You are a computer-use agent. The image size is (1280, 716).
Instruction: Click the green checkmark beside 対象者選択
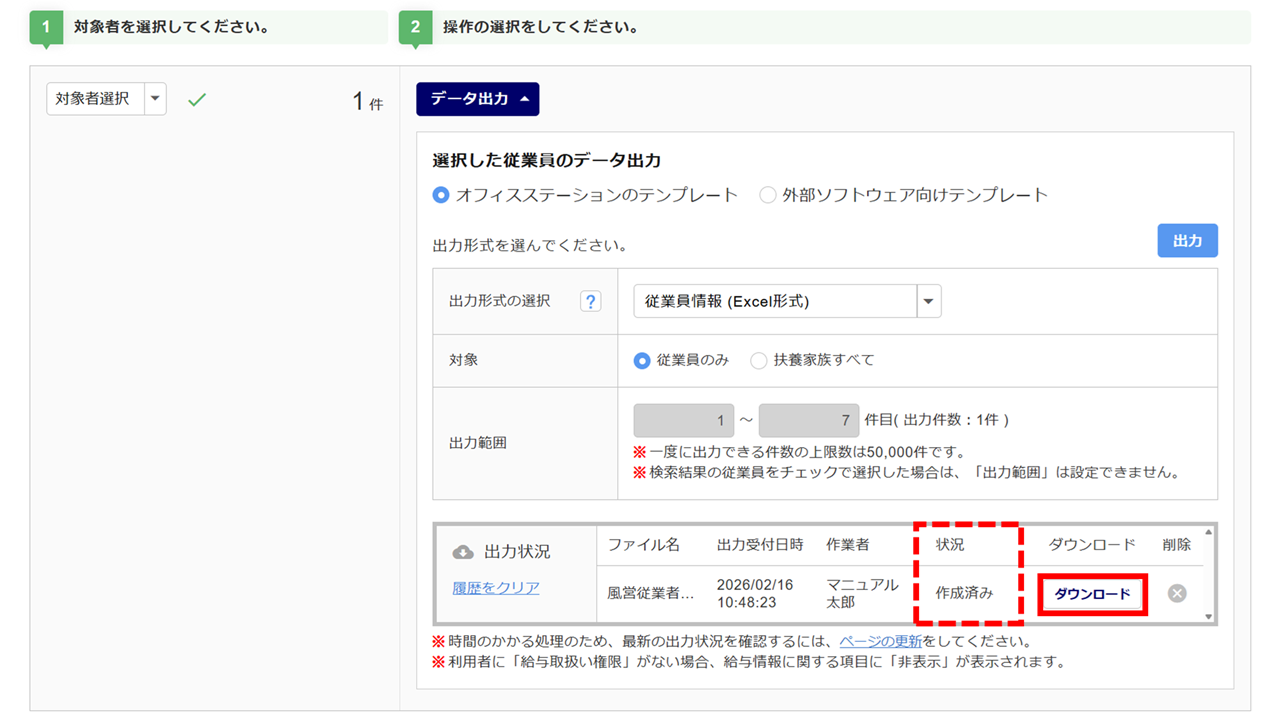pyautogui.click(x=197, y=100)
